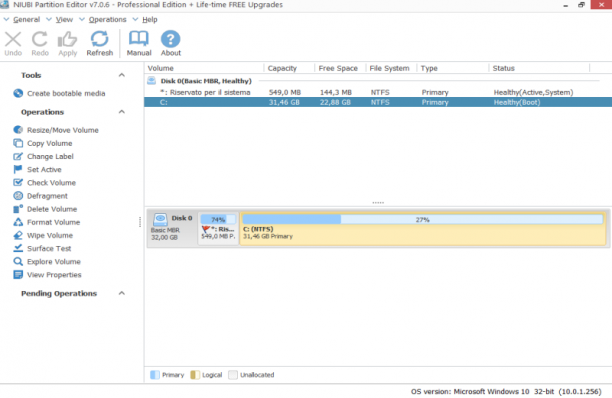Click the 31,46 GB capacity cell
612x398 pixels.
click(284, 102)
